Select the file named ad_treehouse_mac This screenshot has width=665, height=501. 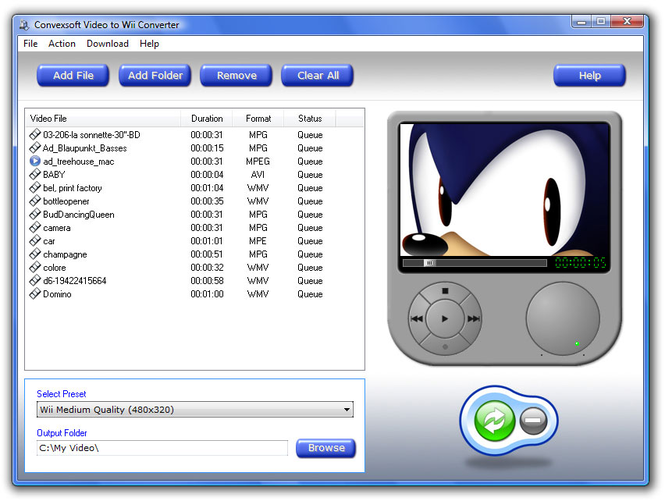click(x=78, y=162)
